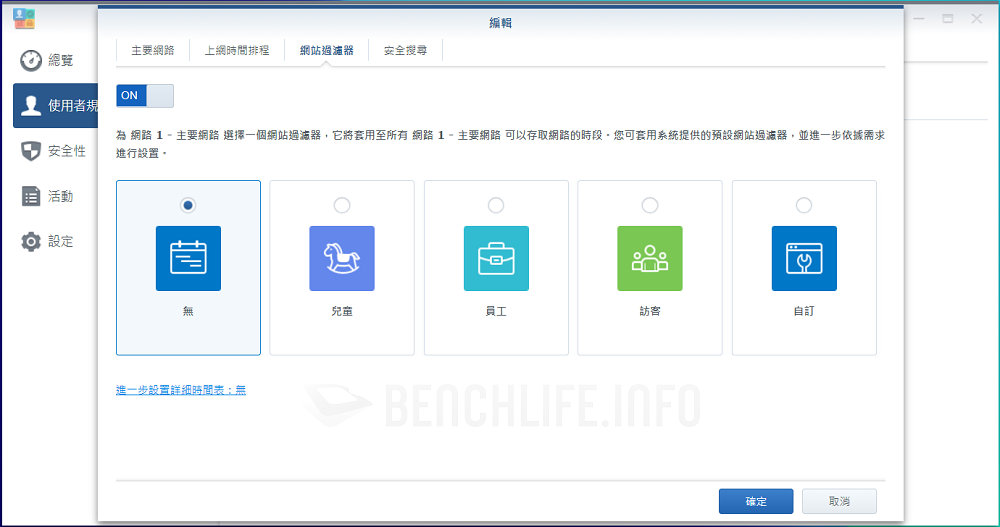
Task: Switch to the 主要網路 tab
Action: (152, 50)
